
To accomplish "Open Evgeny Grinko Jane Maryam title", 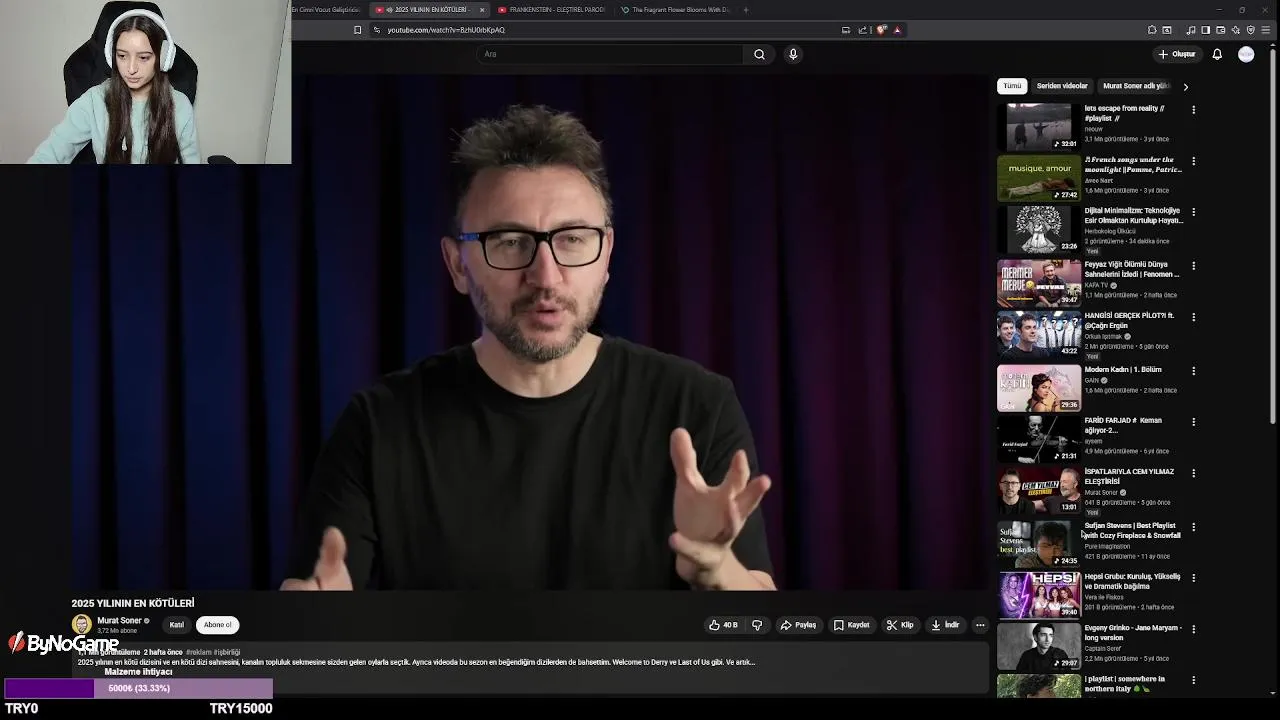I will [x=1133, y=633].
